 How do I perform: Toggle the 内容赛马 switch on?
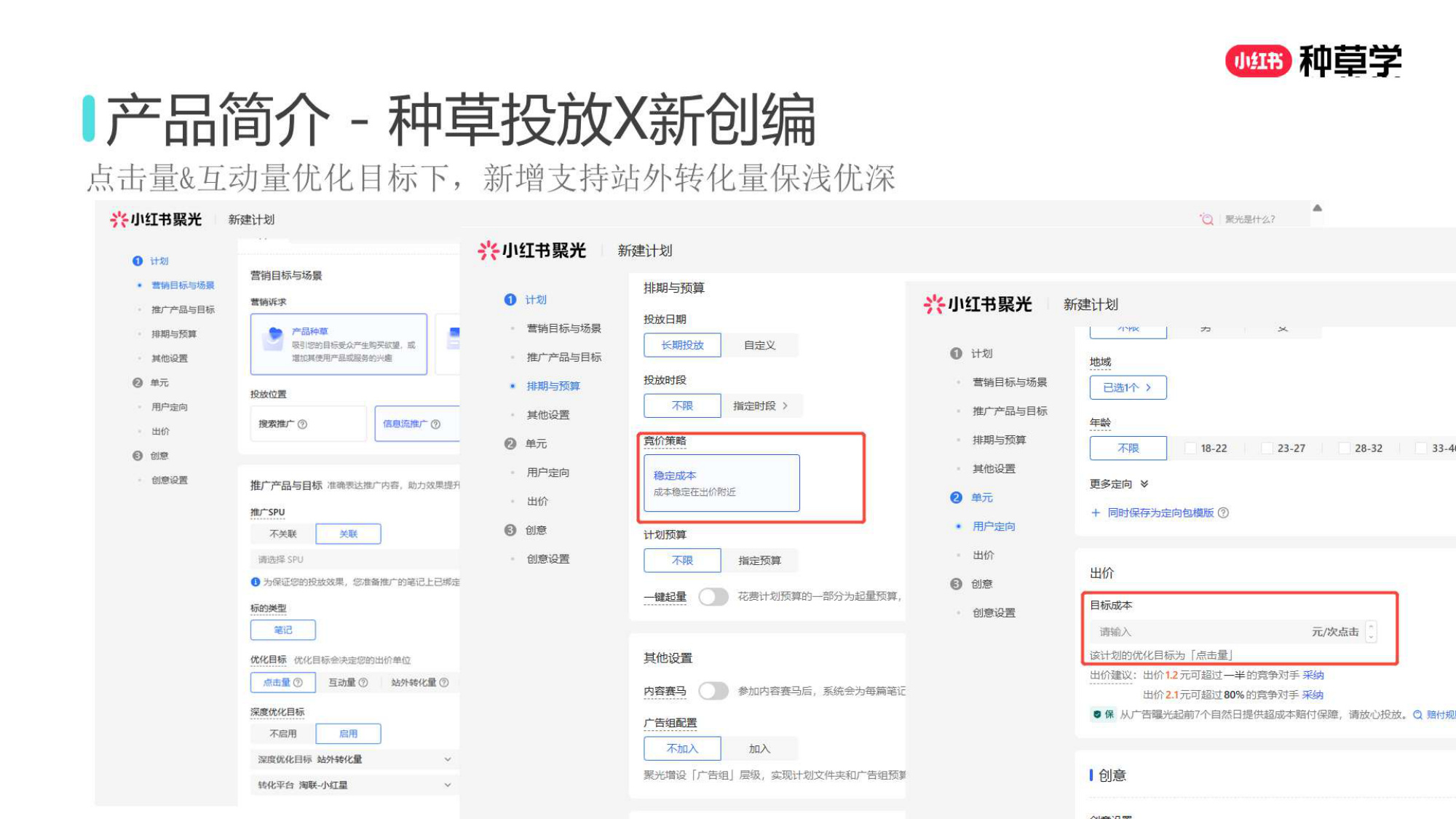(713, 692)
